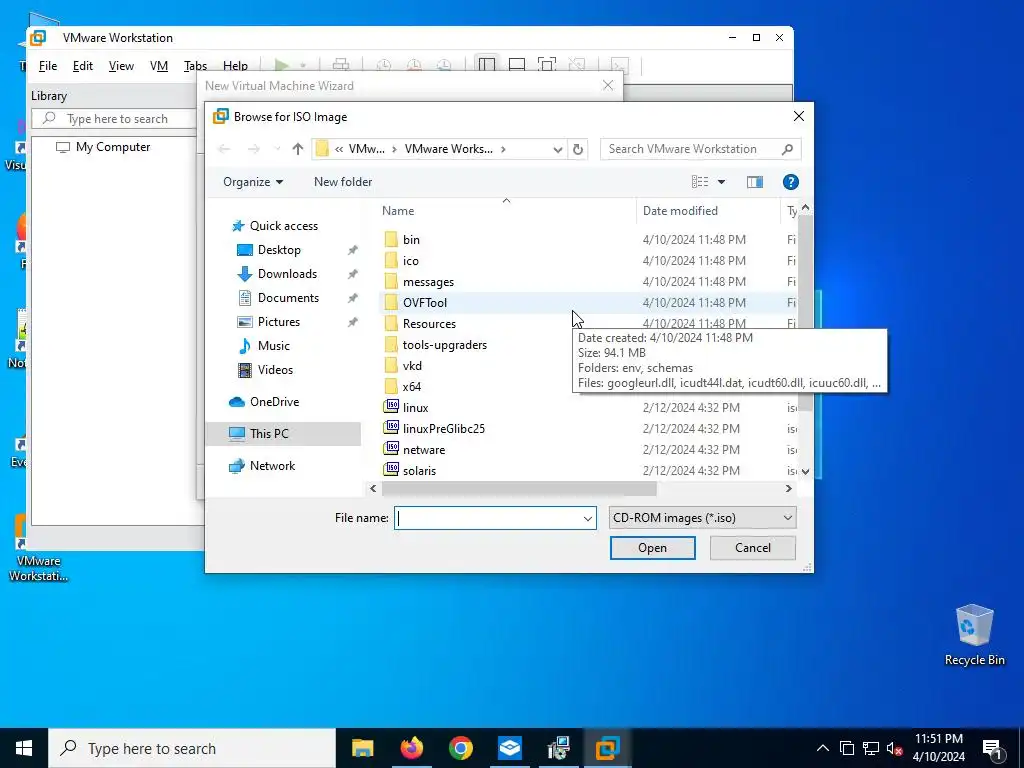This screenshot has height=768, width=1024.
Task: Select the linux ISO file
Action: tap(415, 408)
